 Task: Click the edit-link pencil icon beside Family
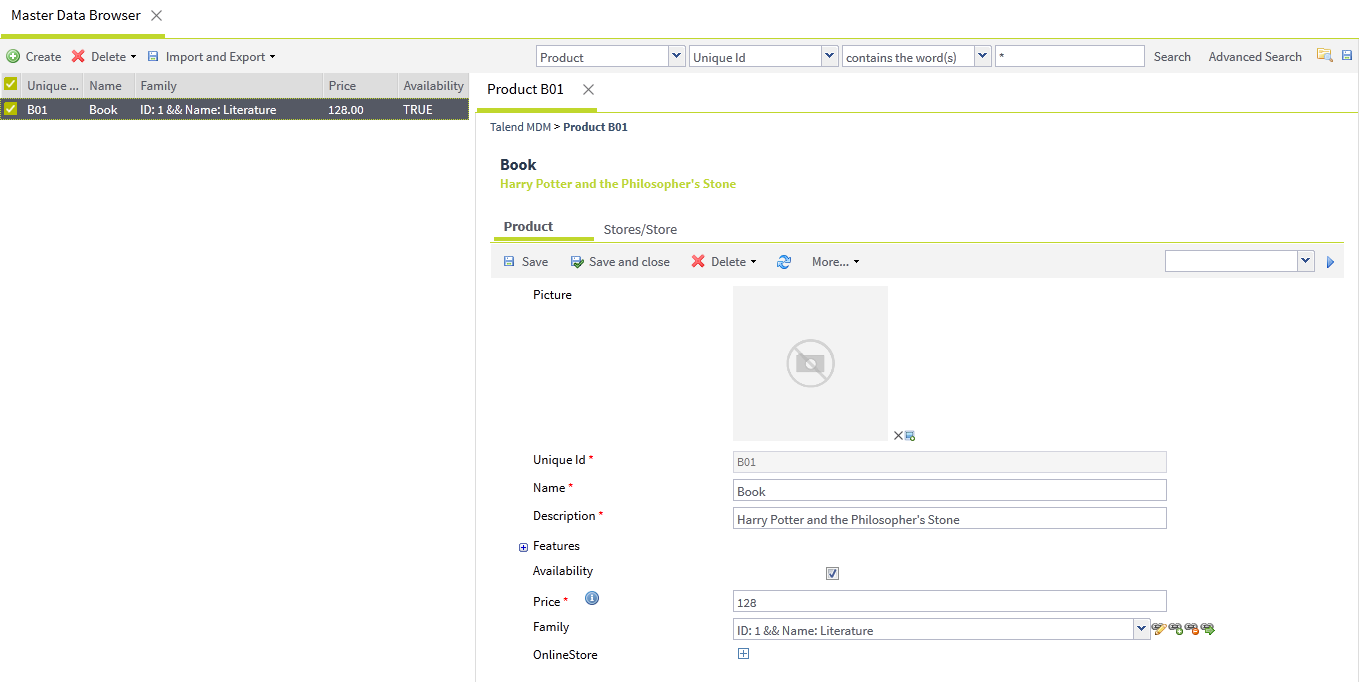pos(1159,629)
